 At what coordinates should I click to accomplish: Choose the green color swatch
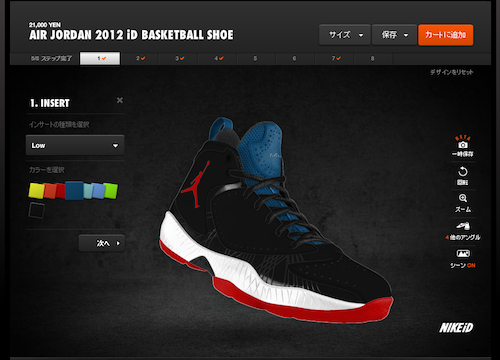111,191
